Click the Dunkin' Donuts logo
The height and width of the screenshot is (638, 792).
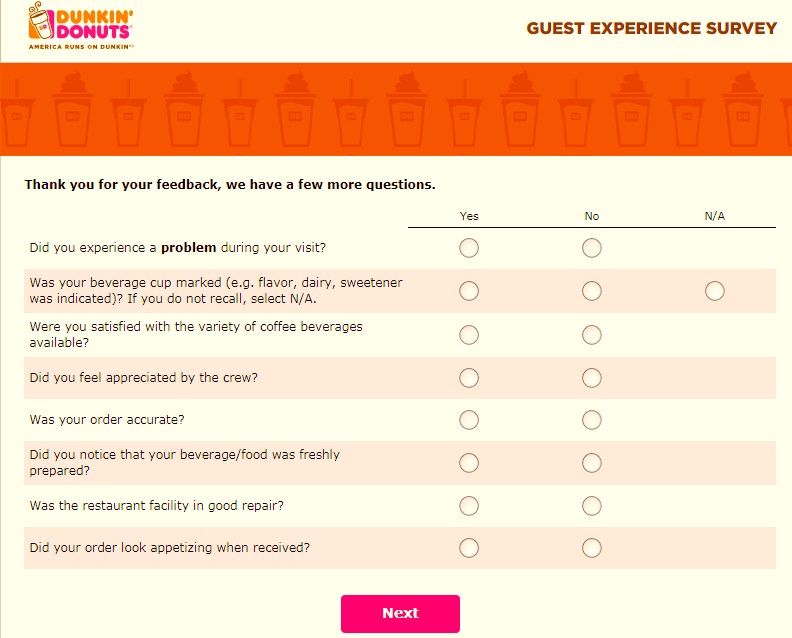coord(81,26)
